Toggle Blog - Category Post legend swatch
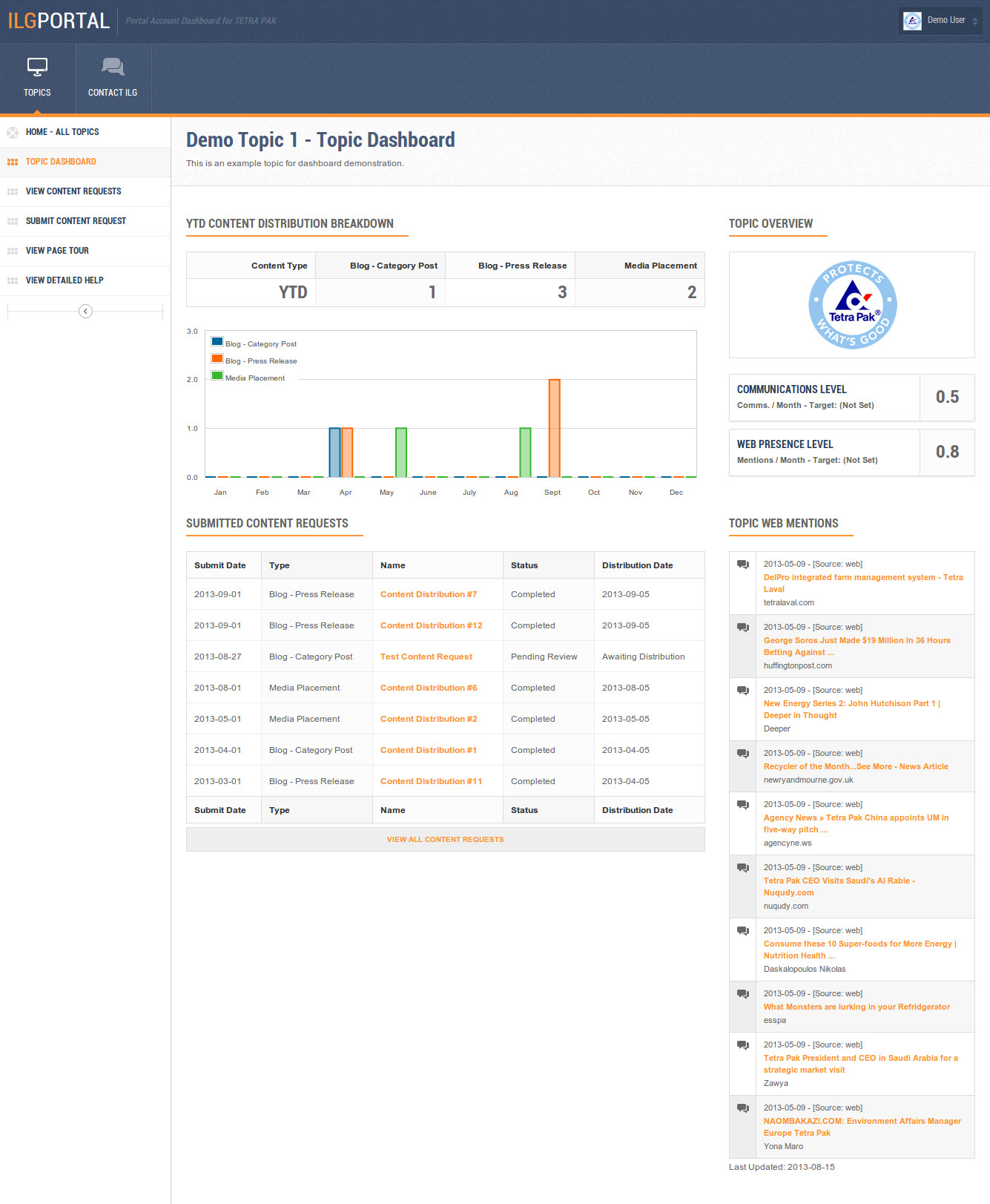The height and width of the screenshot is (1204, 990). pos(217,341)
